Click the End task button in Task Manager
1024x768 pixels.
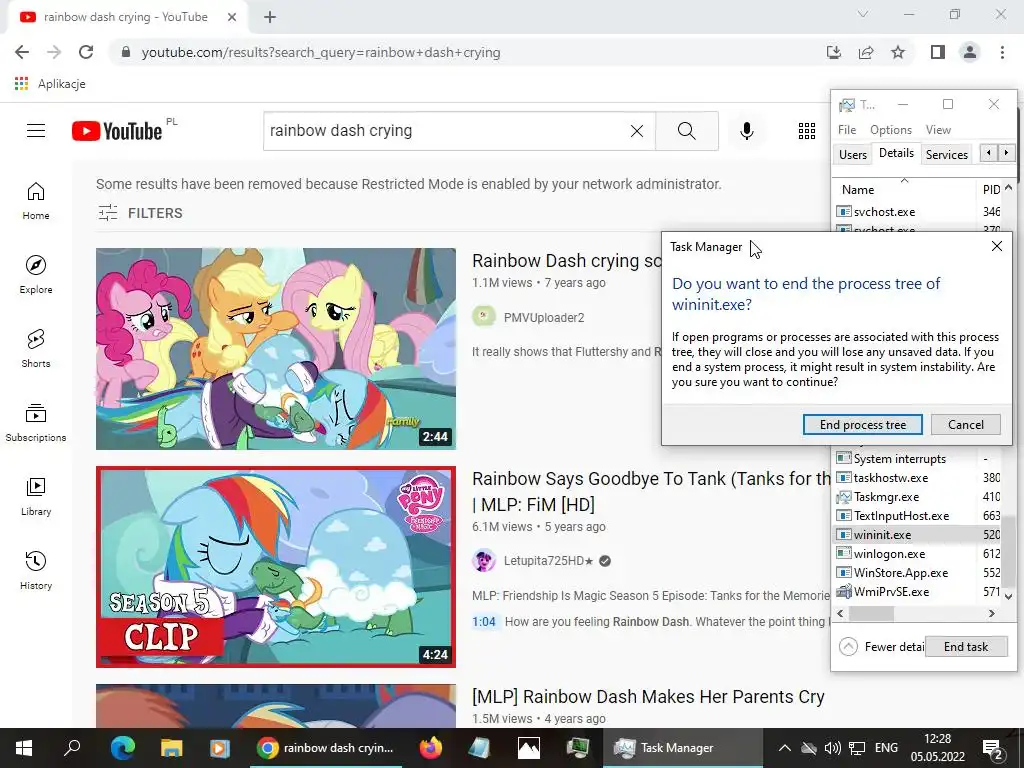966,647
